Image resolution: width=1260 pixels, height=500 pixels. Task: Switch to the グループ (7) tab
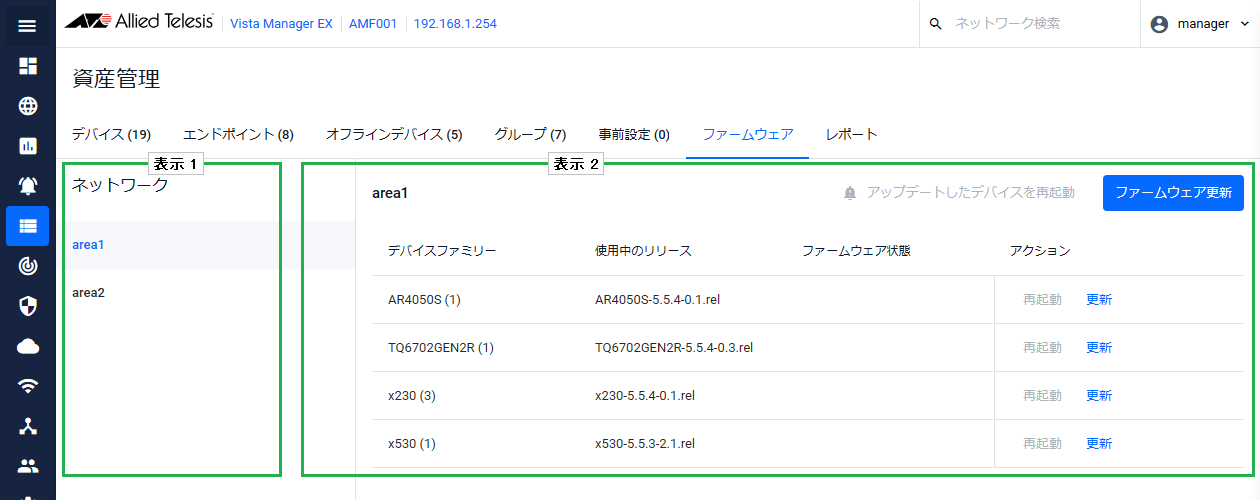click(x=530, y=134)
